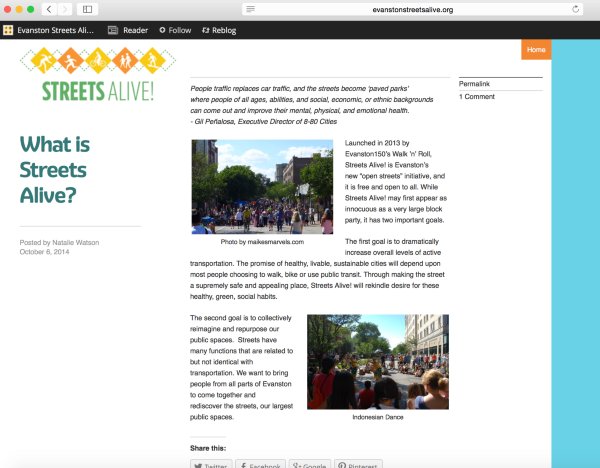The height and width of the screenshot is (468, 600).
Task: Share the post on Pinterest
Action: coord(358,464)
